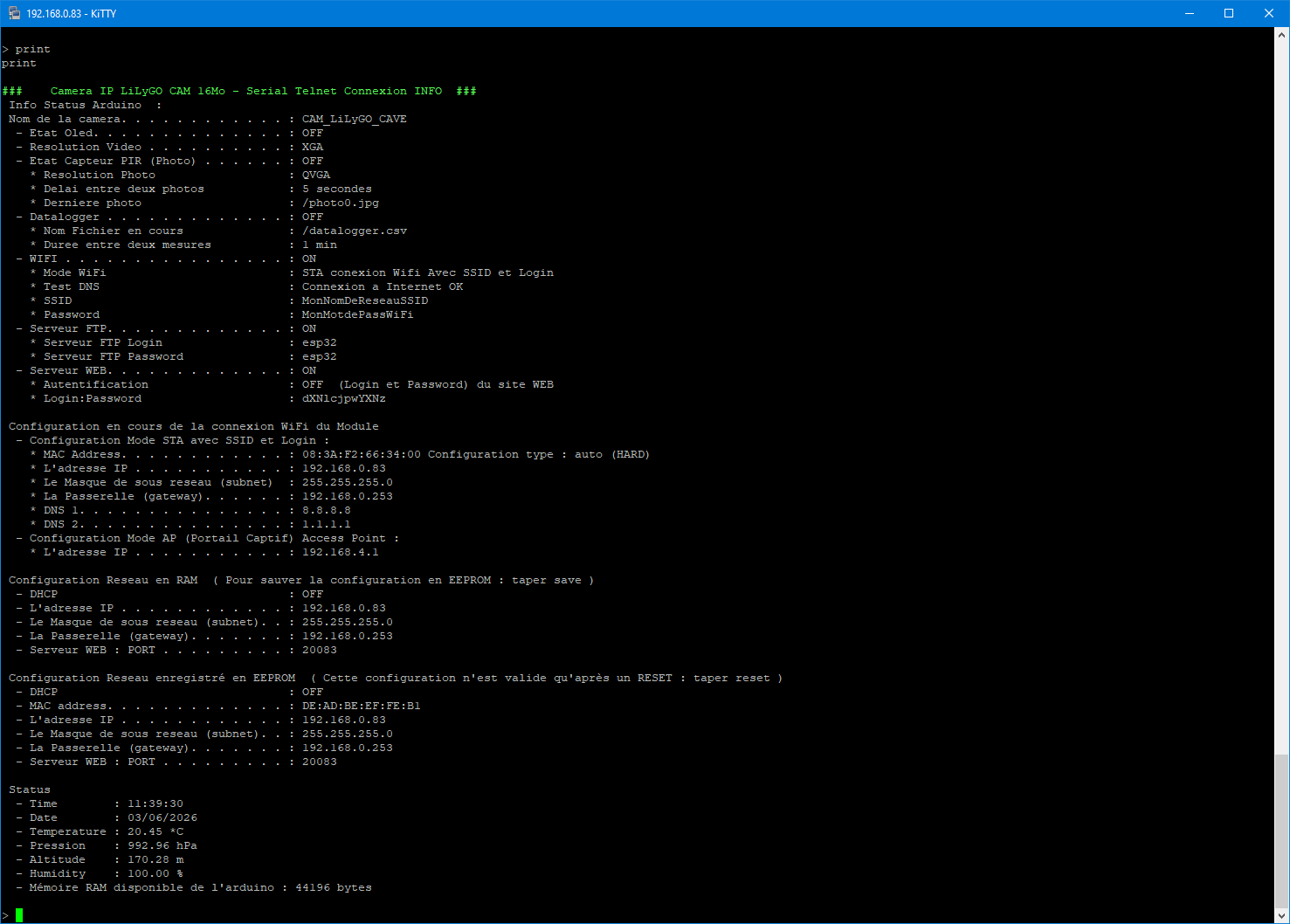Screen dimensions: 1290x924
Task: Click the title text 192.168.0.83 - KiTTY
Action: [x=71, y=14]
